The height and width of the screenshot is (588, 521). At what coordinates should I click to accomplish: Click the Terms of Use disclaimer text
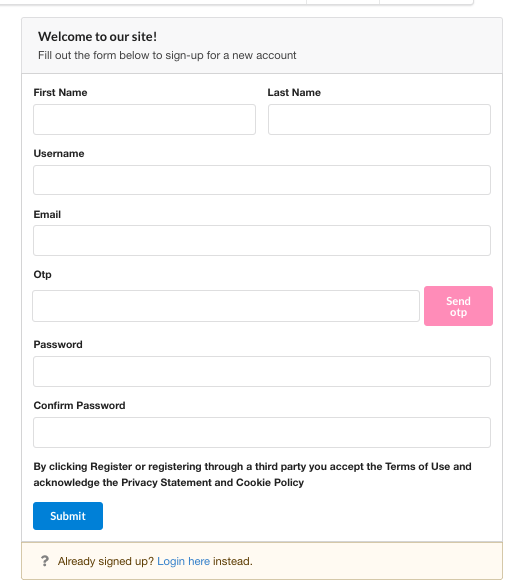click(x=252, y=474)
